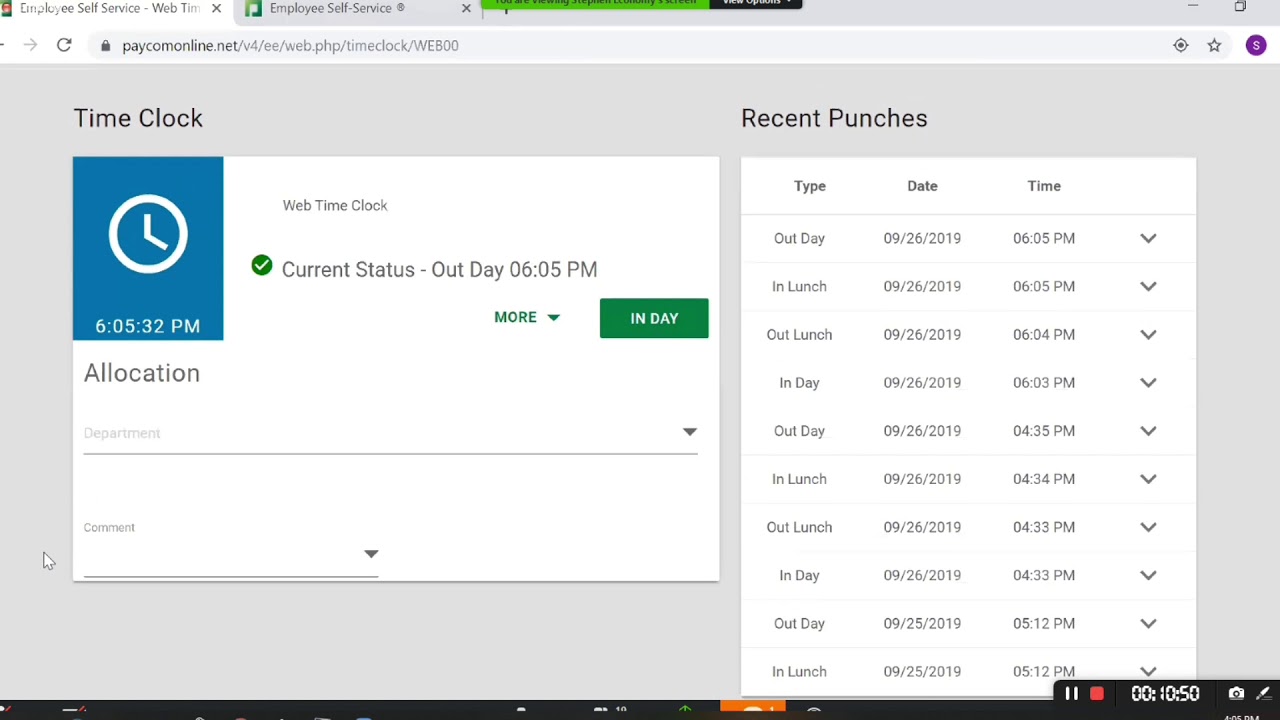This screenshot has height=720, width=1280.
Task: Expand the Out Lunch 04:33 PM punch
Action: [1148, 527]
